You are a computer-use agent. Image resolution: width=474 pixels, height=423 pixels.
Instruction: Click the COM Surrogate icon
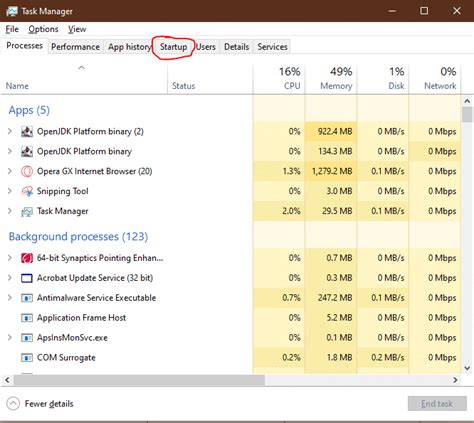(x=27, y=358)
